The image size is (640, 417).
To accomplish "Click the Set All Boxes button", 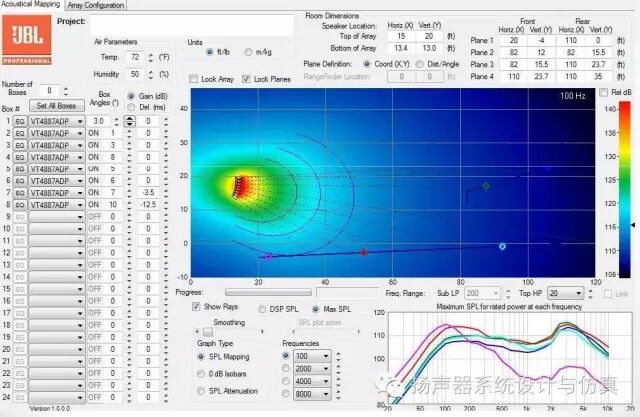I will click(x=54, y=105).
